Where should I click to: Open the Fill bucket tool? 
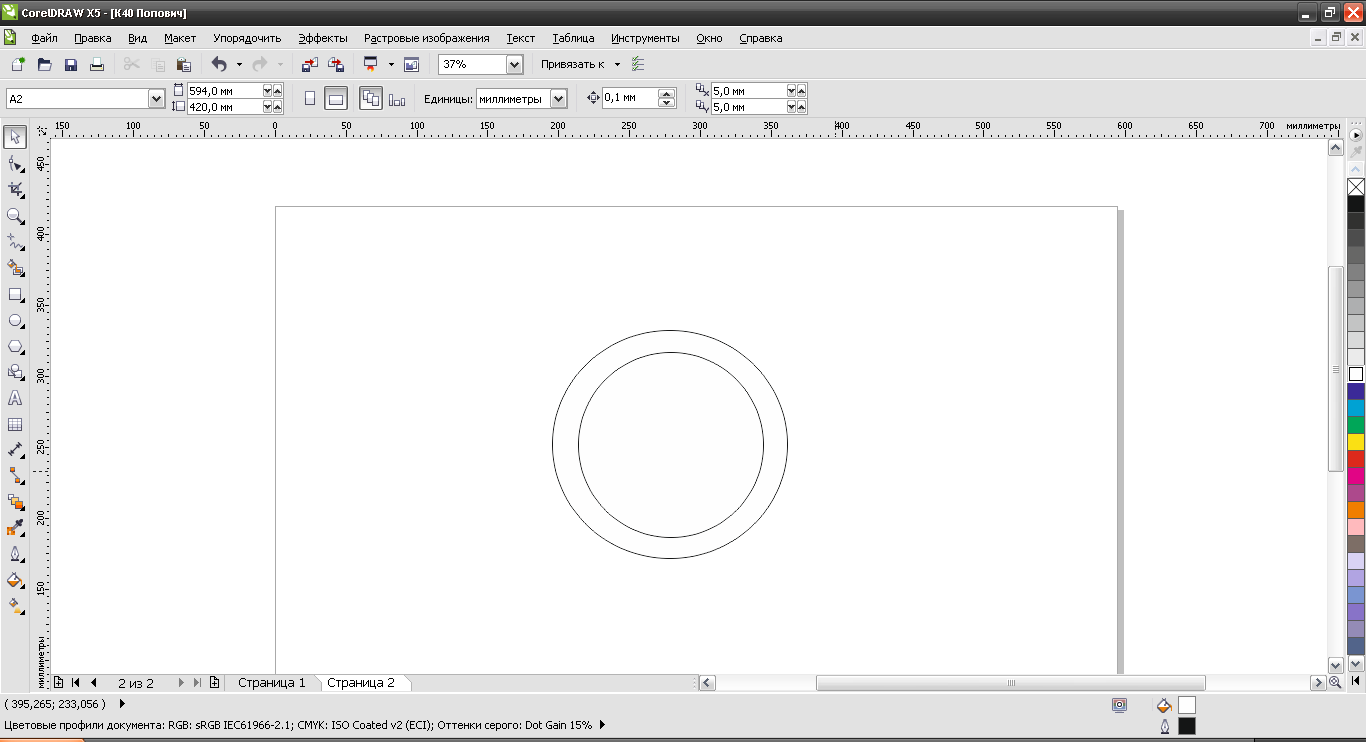point(16,580)
